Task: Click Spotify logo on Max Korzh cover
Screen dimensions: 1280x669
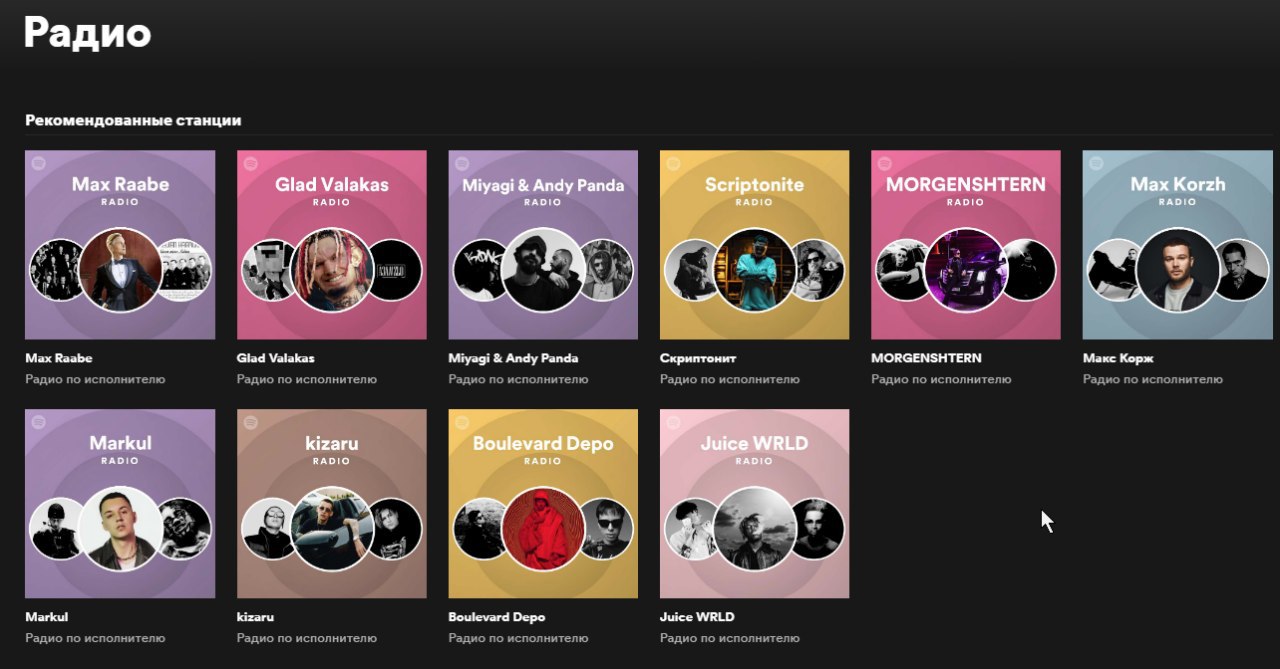Action: (x=1096, y=163)
